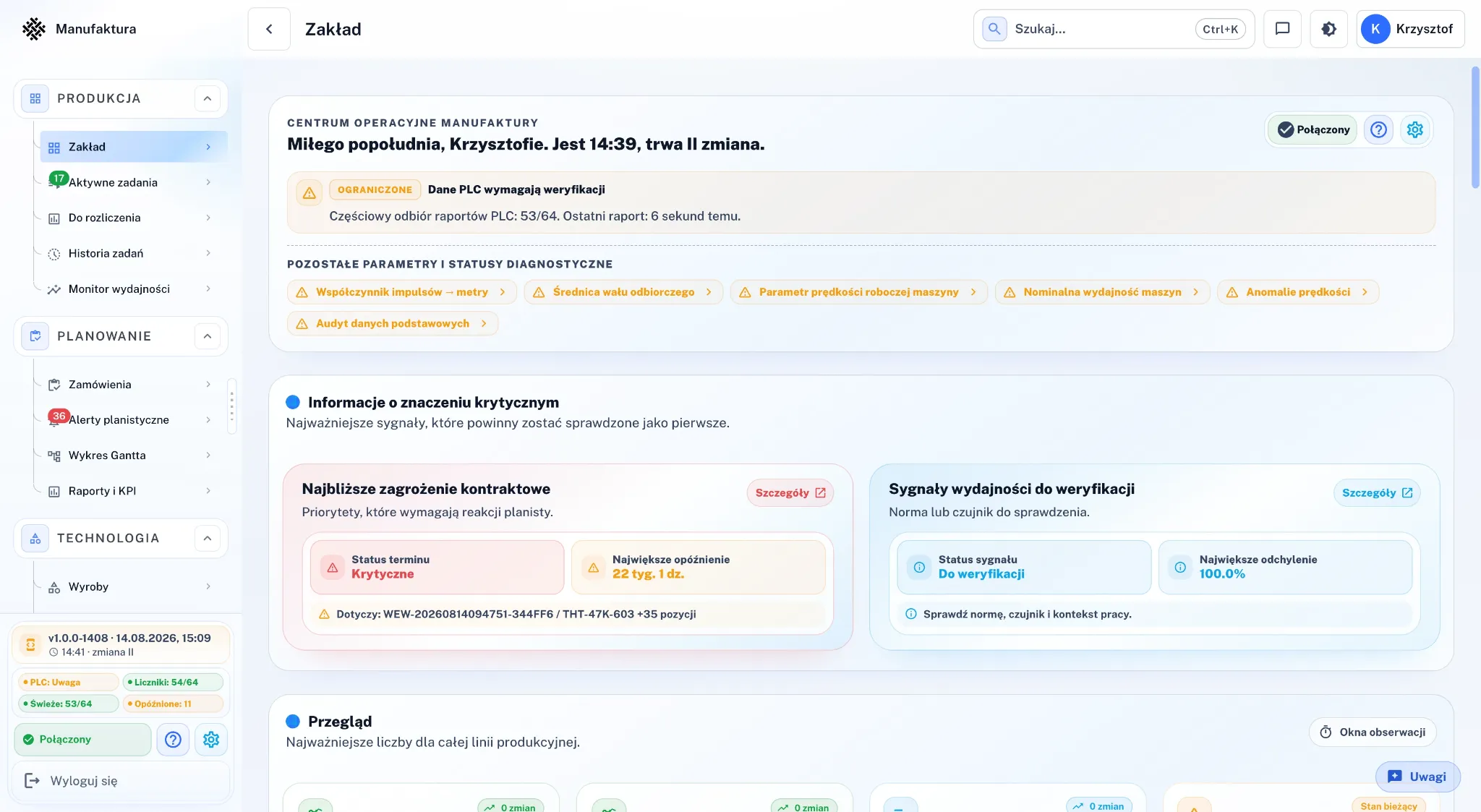The image size is (1481, 812).
Task: Expand chevron next to Raporty i KPI
Action: (208, 490)
